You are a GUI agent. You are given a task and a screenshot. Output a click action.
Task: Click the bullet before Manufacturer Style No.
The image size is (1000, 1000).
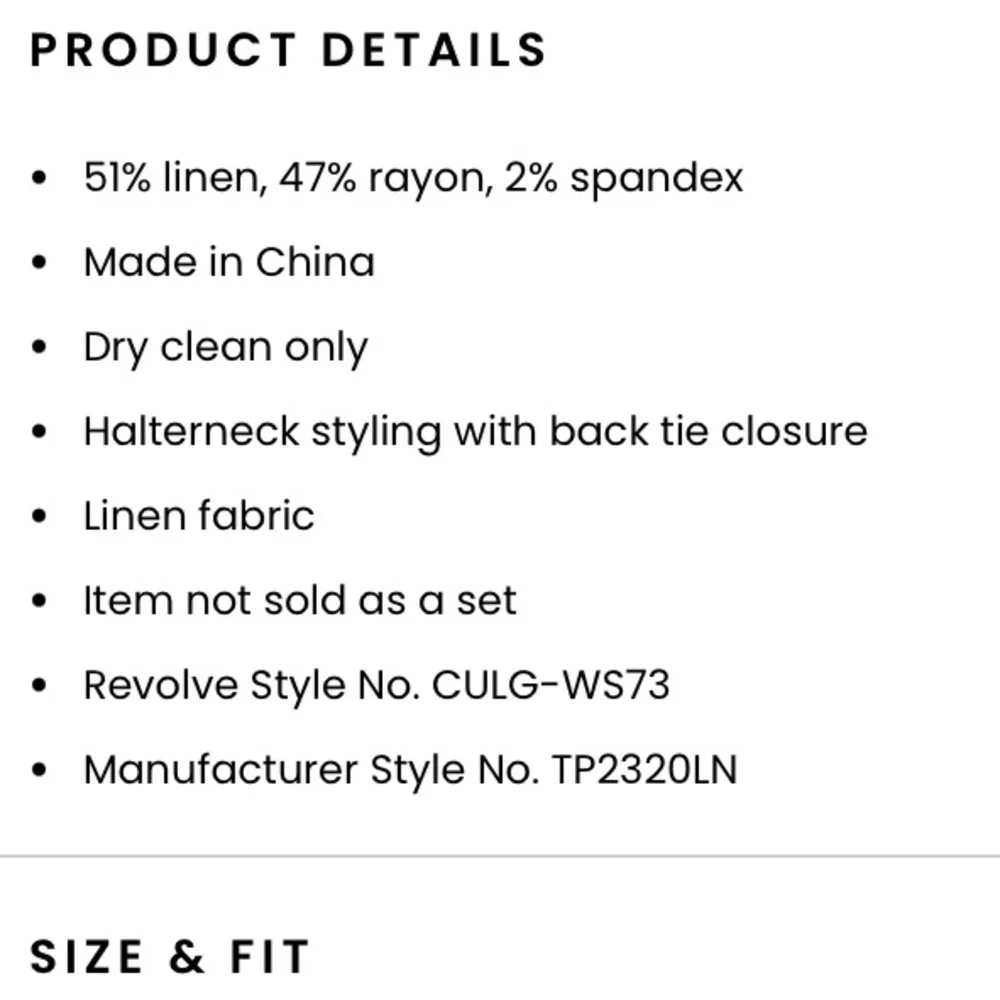point(39,770)
